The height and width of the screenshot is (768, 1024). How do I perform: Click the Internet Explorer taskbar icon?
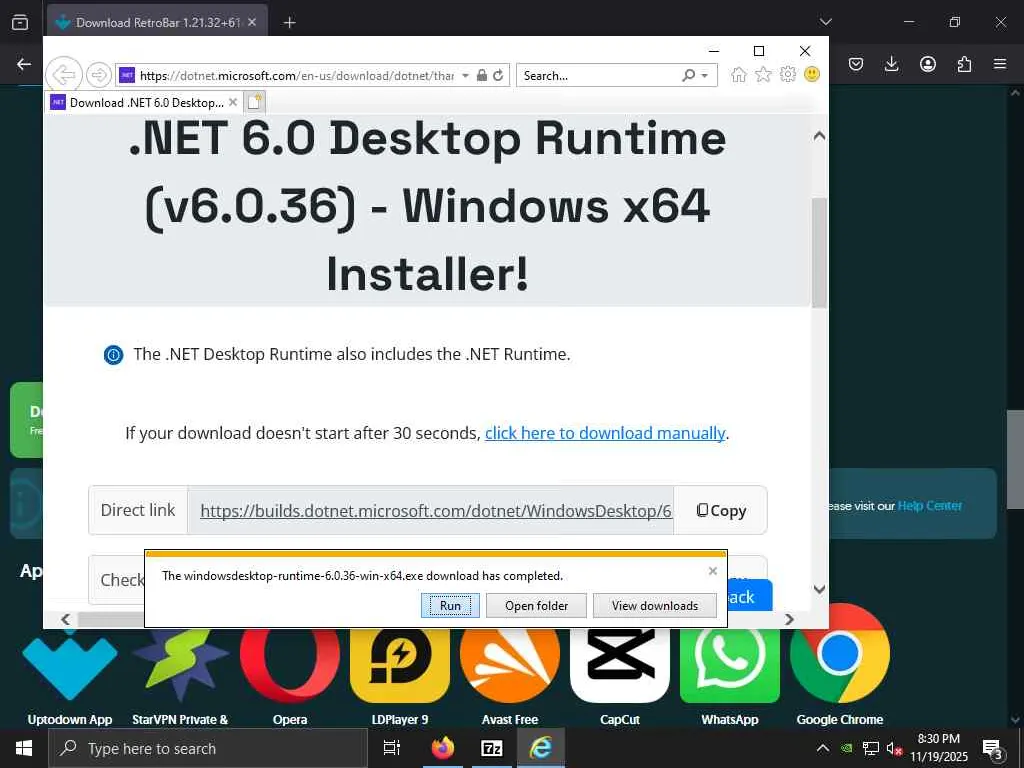[x=541, y=748]
